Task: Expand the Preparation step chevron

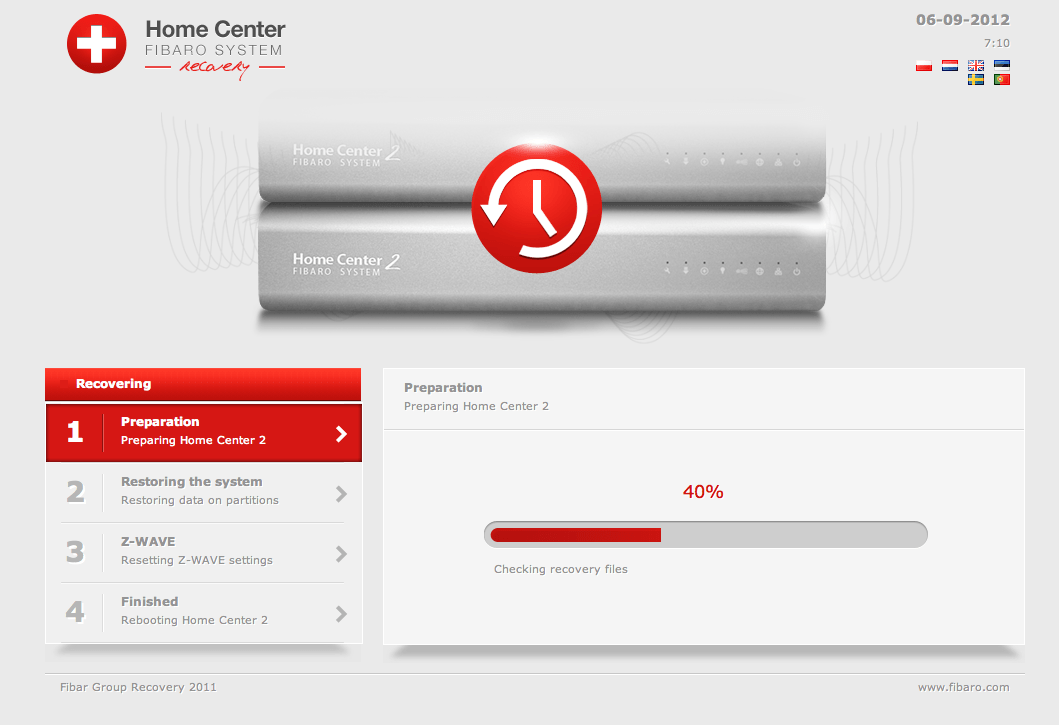Action: 342,434
